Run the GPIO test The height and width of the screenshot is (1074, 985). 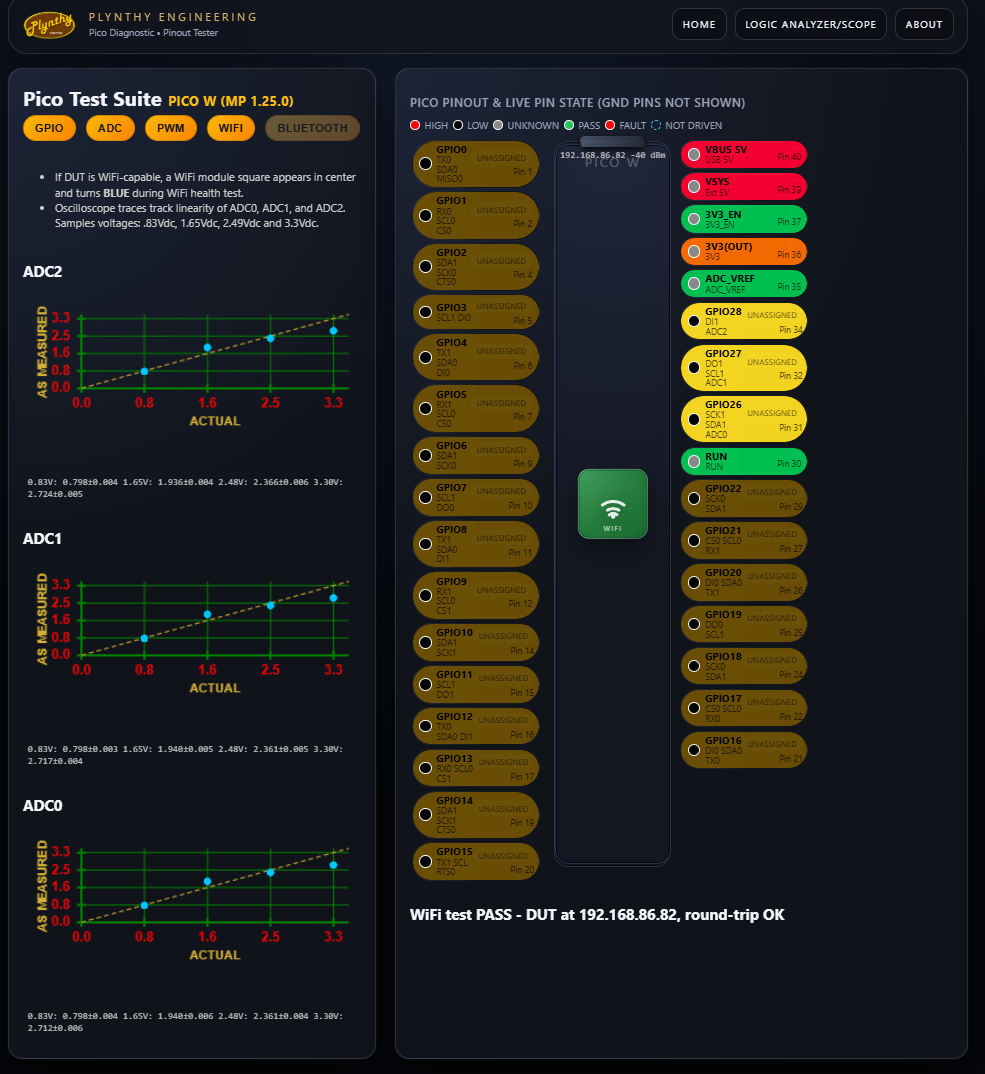click(49, 128)
